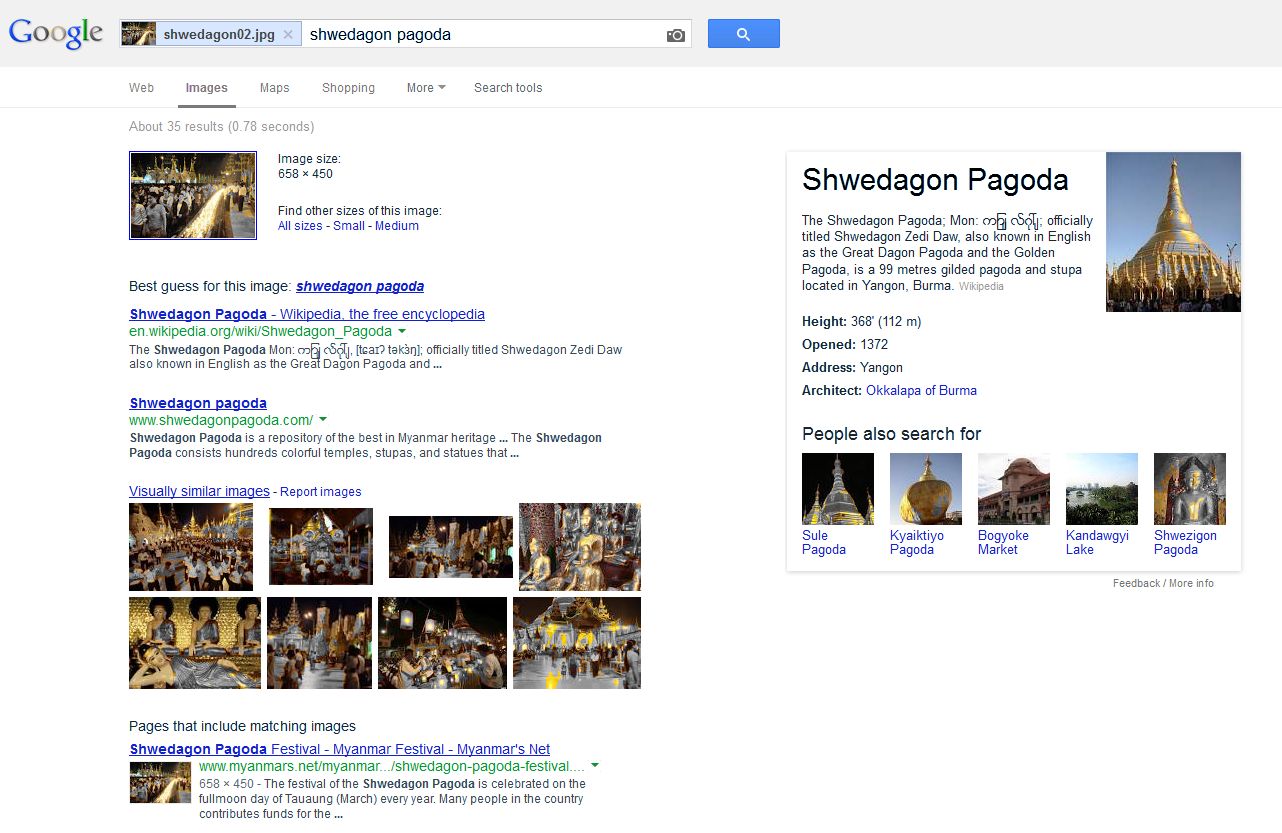Select the Sule Pagoda thumbnail
The height and width of the screenshot is (833, 1282).
tap(838, 489)
